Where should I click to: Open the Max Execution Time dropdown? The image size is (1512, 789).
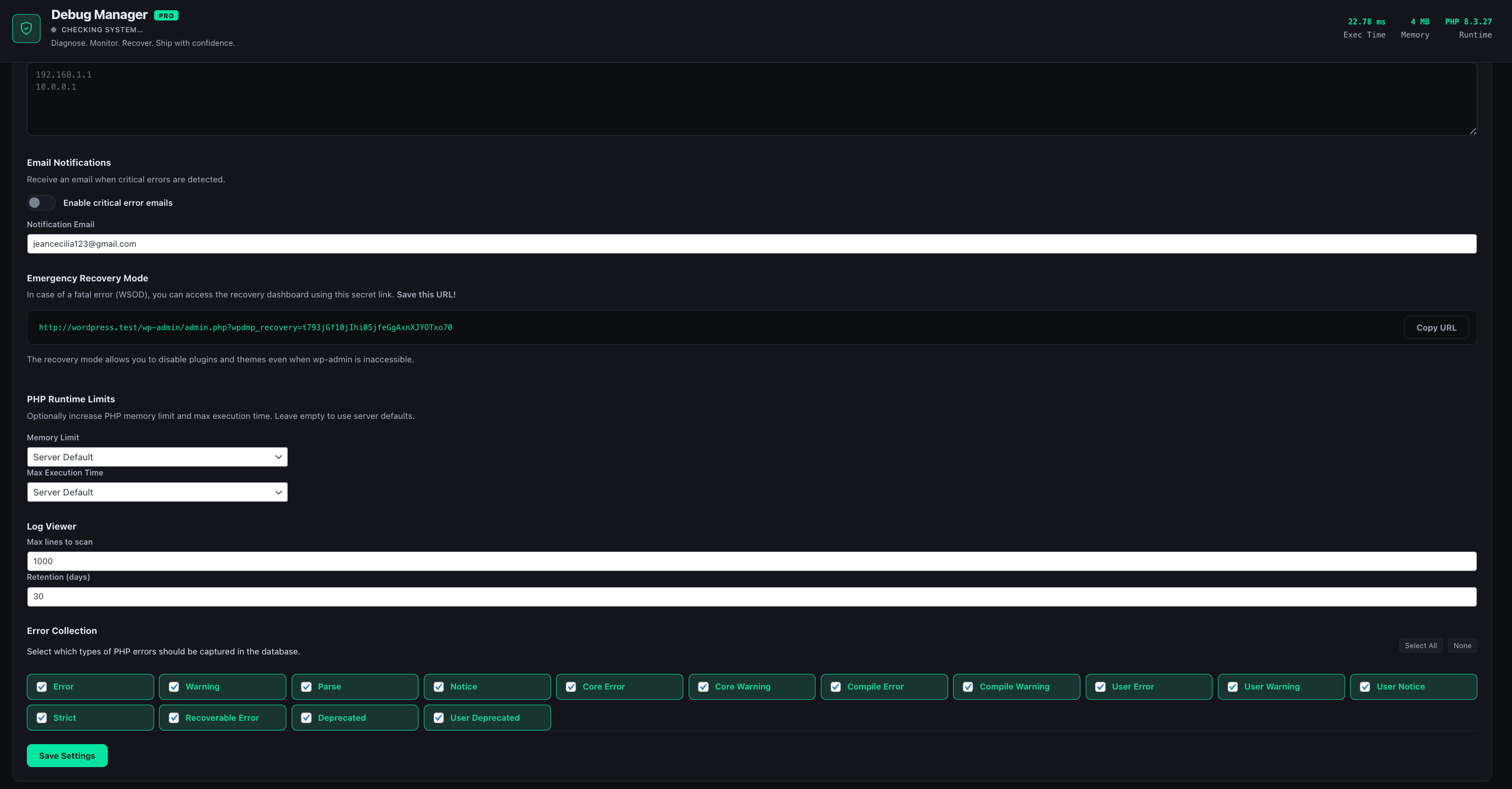tap(158, 492)
